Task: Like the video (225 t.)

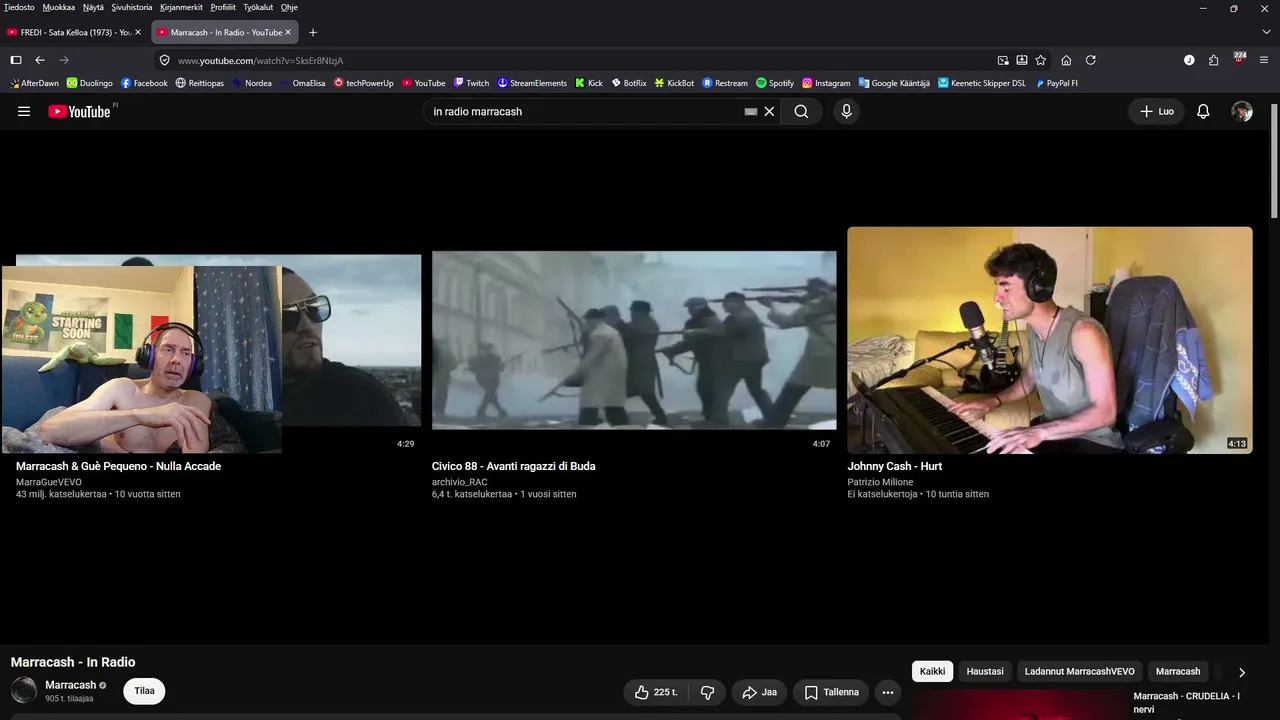Action: click(x=656, y=692)
